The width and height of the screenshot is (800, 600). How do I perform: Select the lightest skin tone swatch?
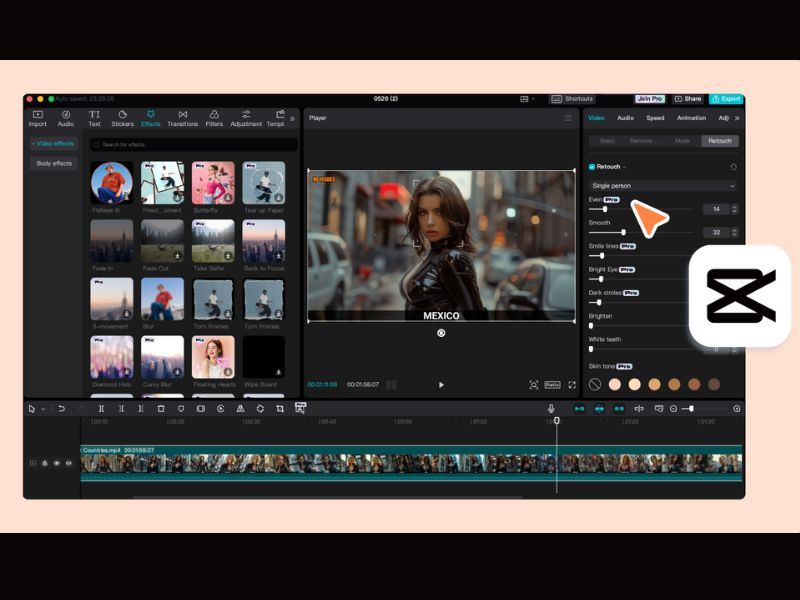click(615, 384)
